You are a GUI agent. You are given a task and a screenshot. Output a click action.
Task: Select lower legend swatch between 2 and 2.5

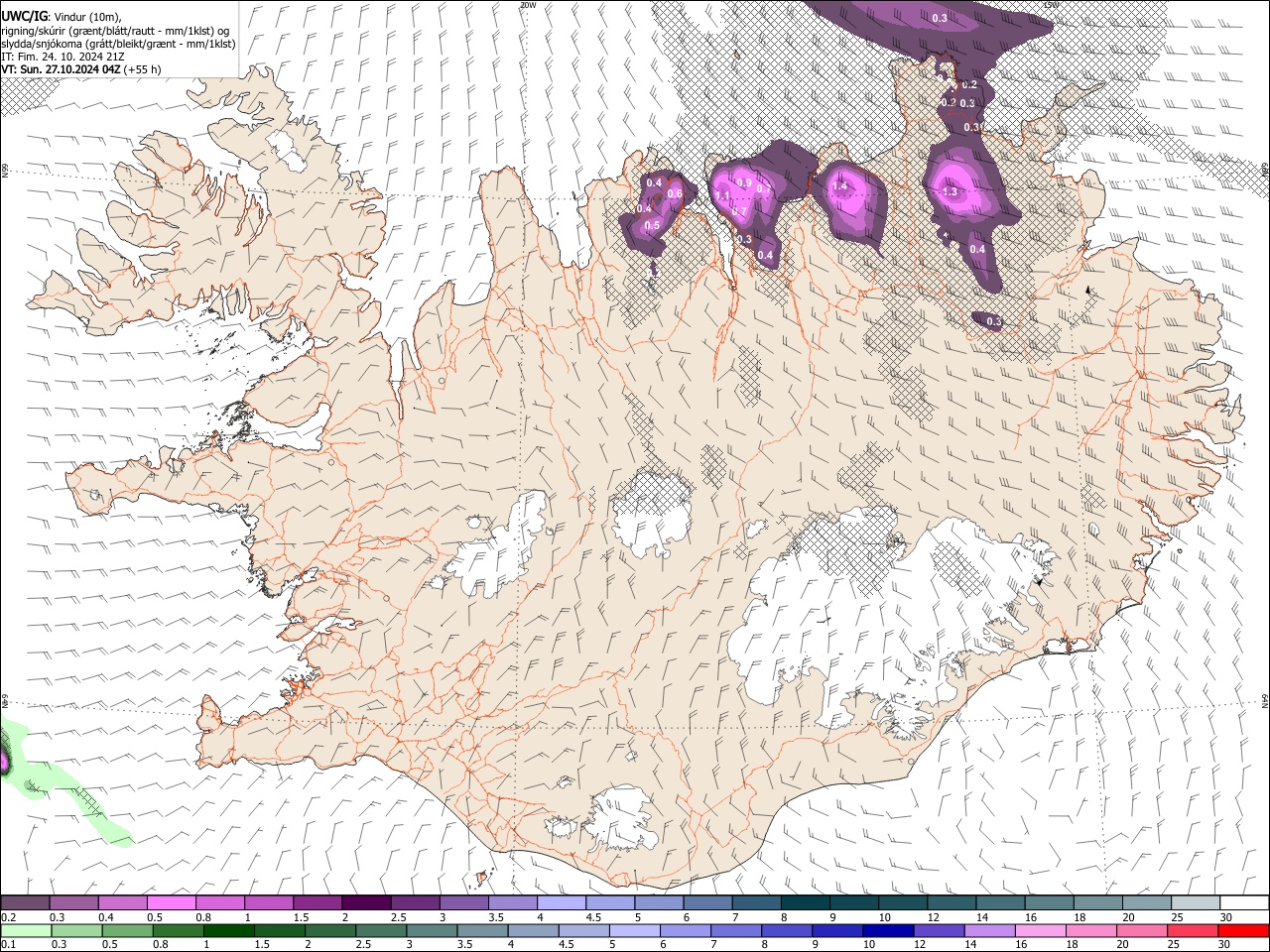click(x=331, y=930)
